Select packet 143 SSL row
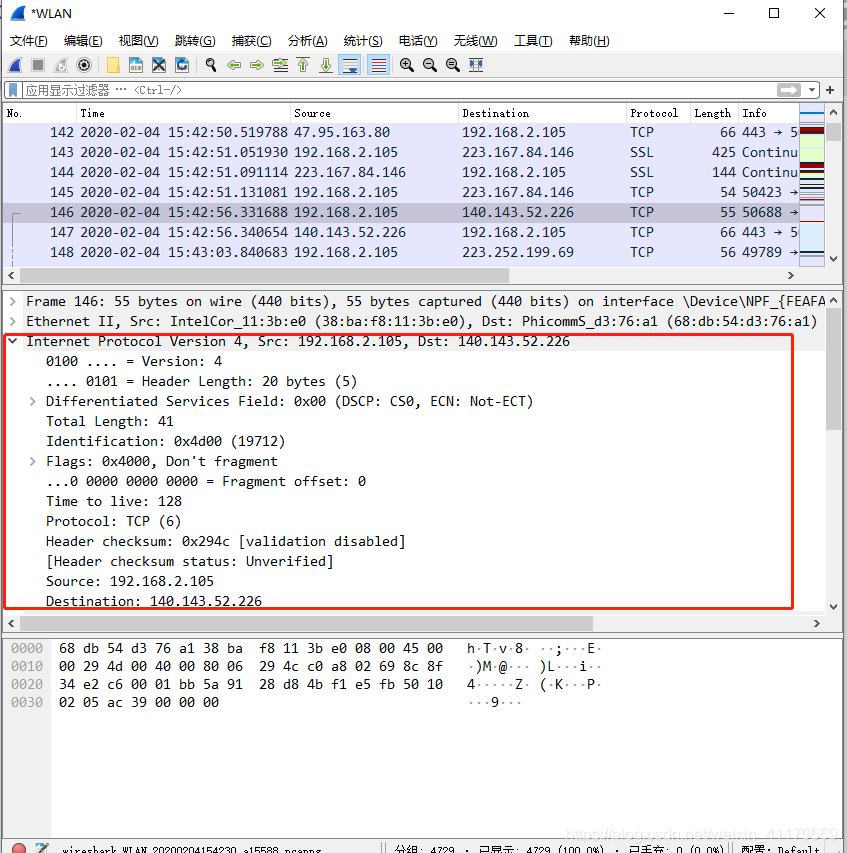This screenshot has width=847, height=853. pos(400,152)
